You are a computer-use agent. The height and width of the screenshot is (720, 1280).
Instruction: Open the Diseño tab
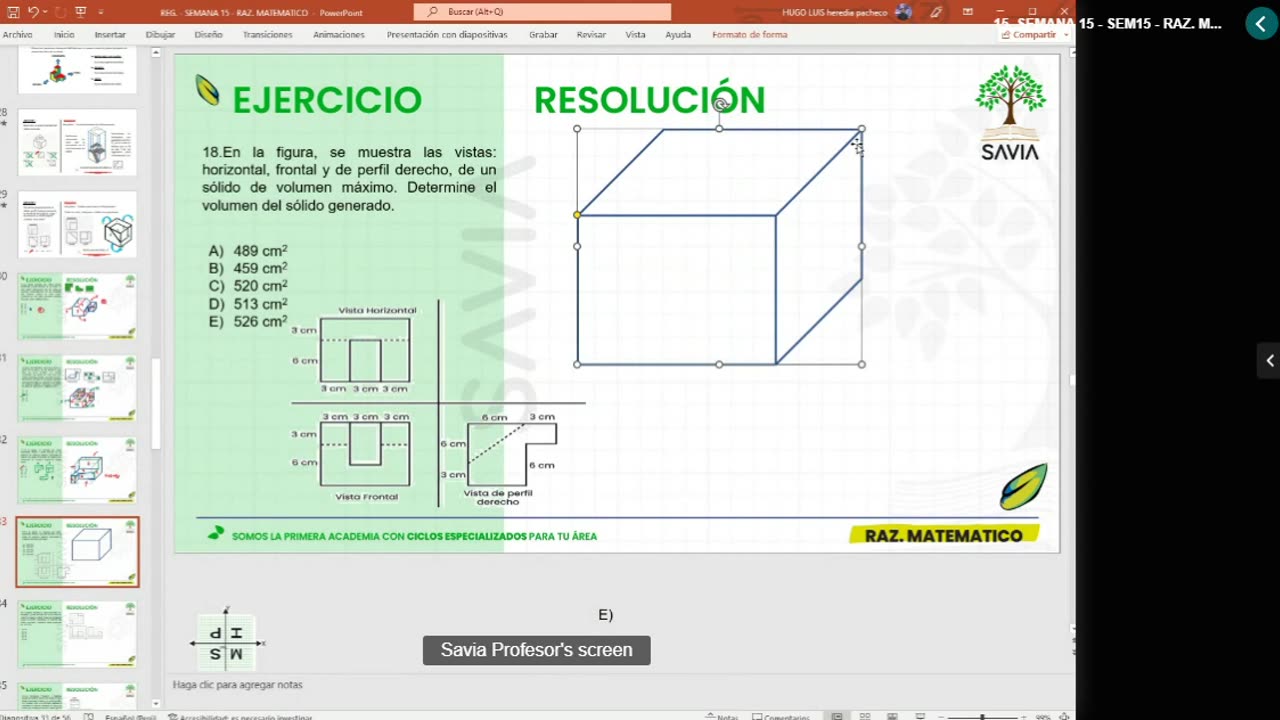click(209, 34)
